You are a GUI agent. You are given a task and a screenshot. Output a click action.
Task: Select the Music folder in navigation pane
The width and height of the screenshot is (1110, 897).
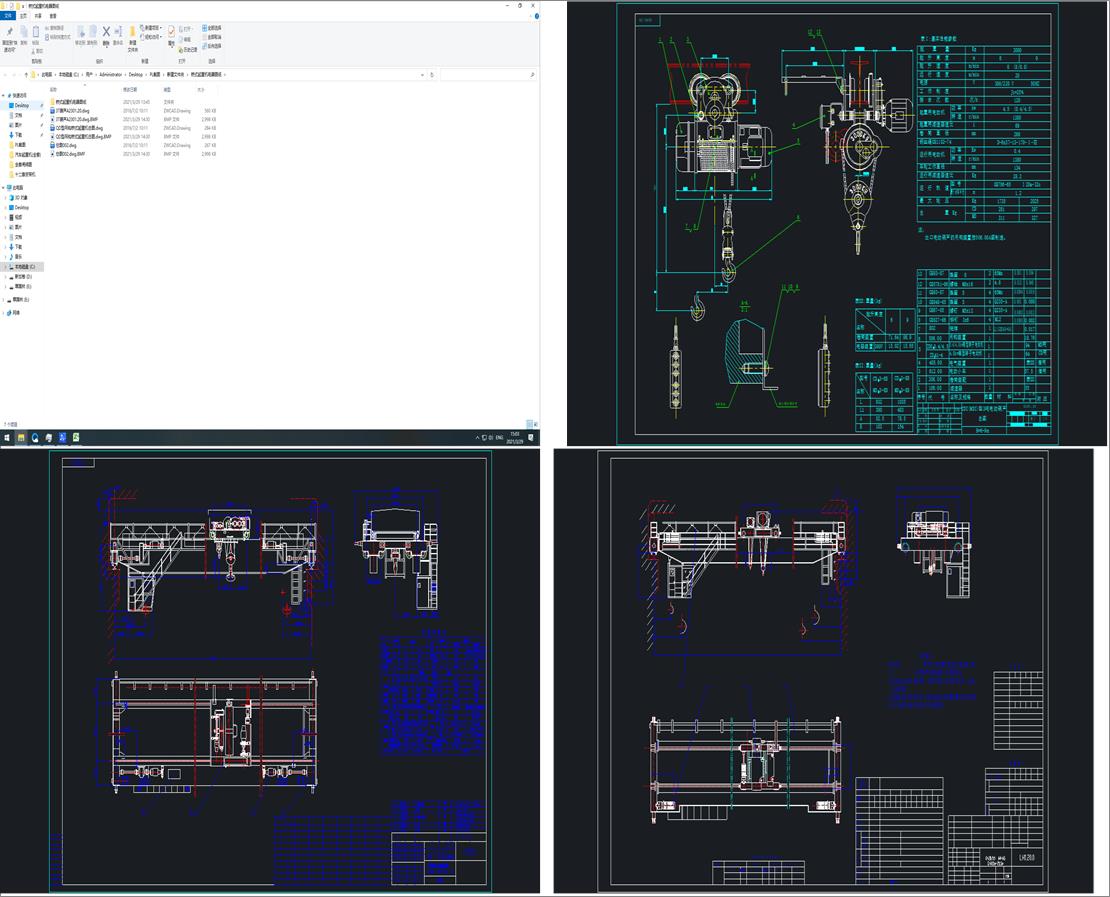(x=18, y=257)
